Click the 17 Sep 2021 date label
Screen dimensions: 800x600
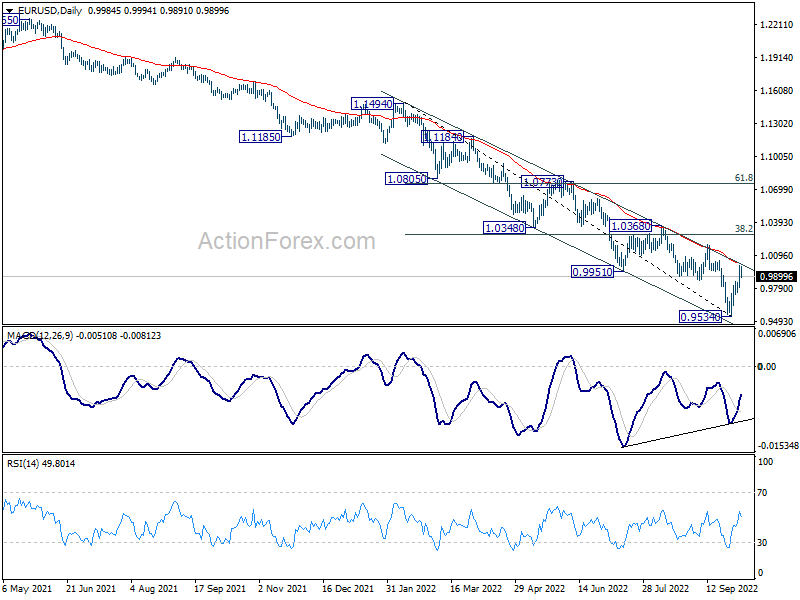220,589
